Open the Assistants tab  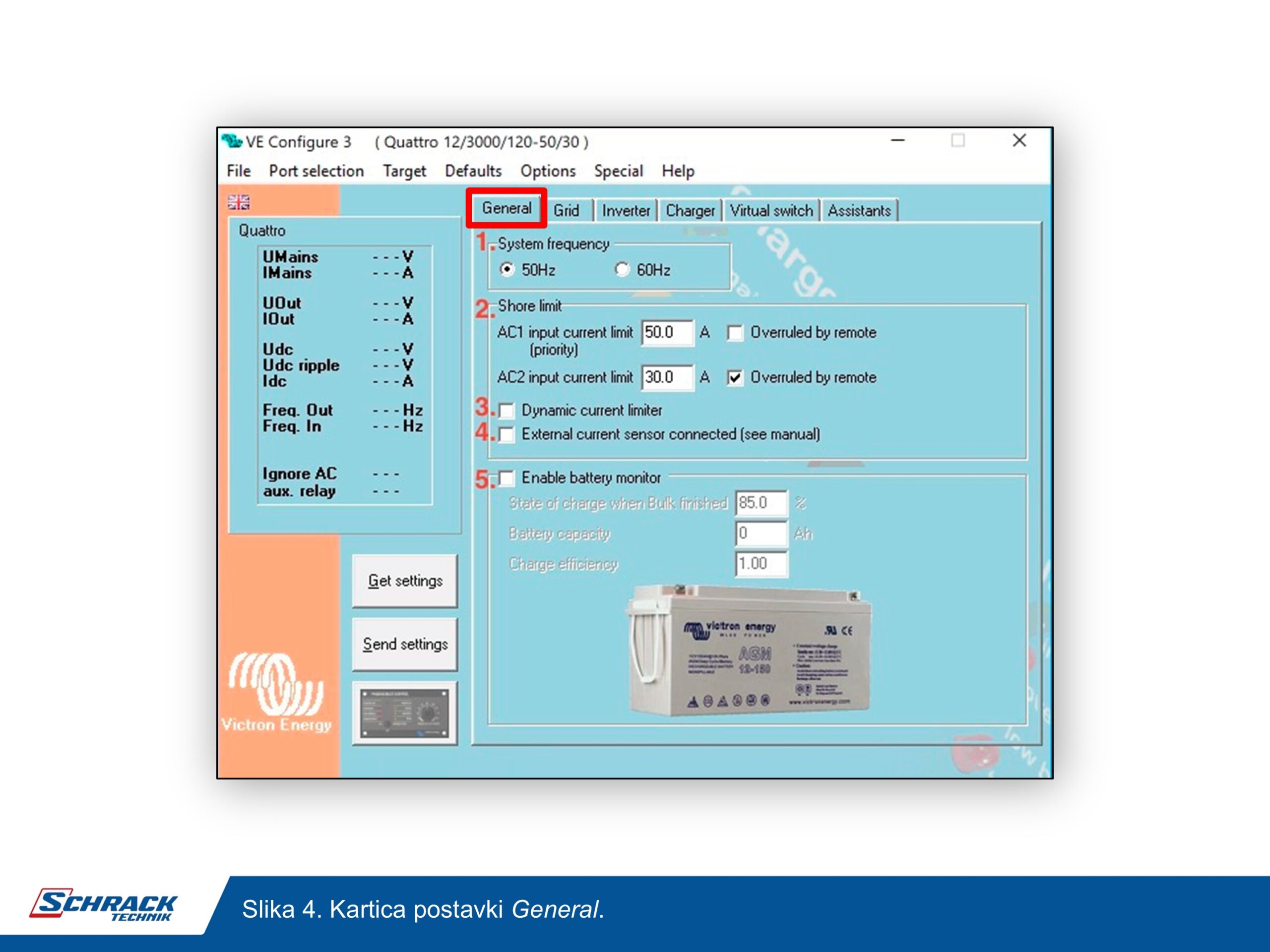pyautogui.click(x=859, y=211)
